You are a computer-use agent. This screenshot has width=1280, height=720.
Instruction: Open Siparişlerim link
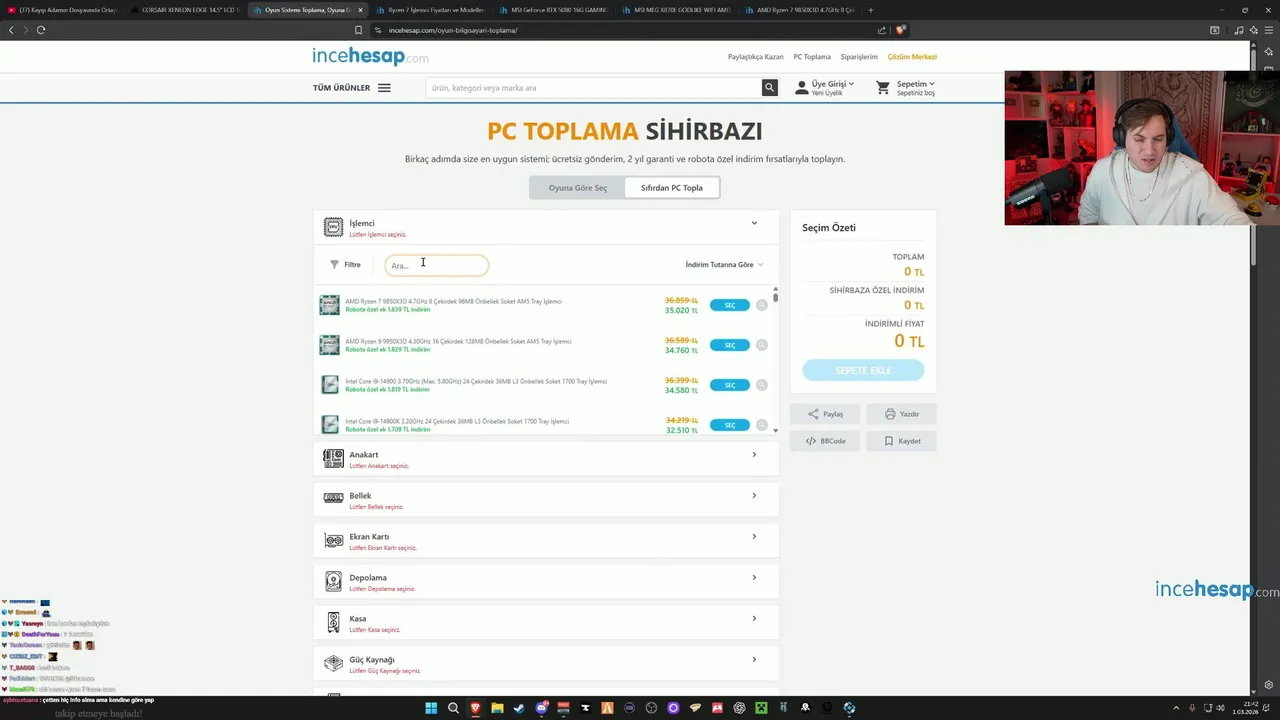[859, 57]
